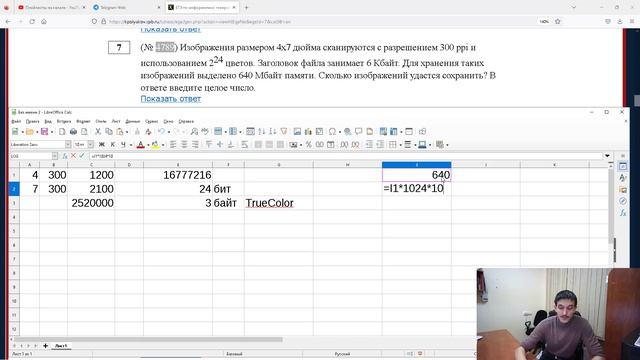Click the Insert Image icon
Image resolution: width=640 pixels, height=360 pixels.
pyautogui.click(x=297, y=131)
